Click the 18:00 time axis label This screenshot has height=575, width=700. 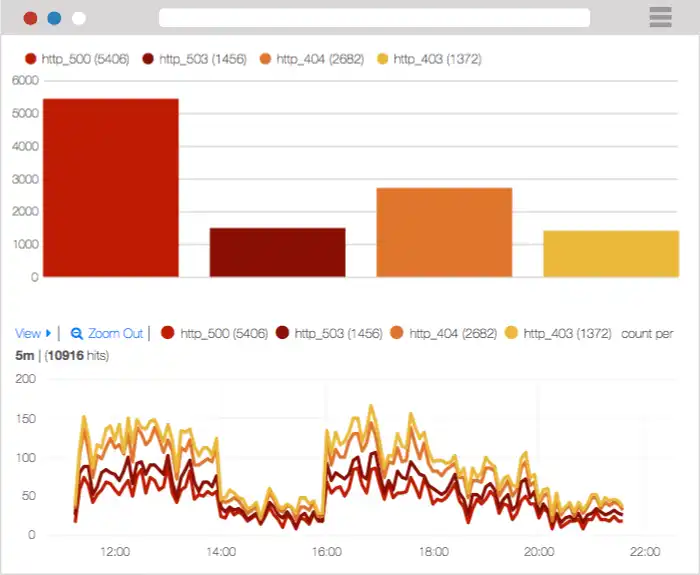tap(433, 552)
